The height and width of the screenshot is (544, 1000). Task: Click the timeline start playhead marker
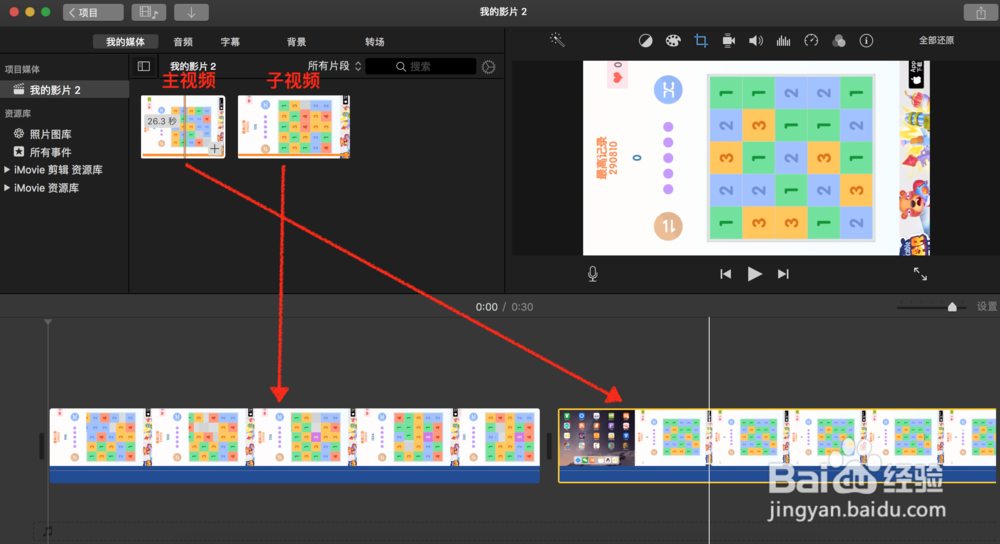tap(48, 322)
